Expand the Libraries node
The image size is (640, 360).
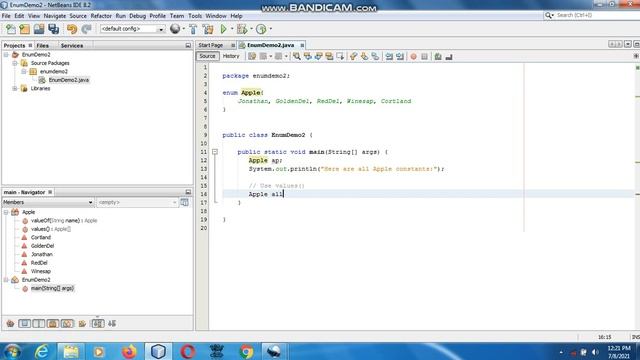[x=15, y=89]
